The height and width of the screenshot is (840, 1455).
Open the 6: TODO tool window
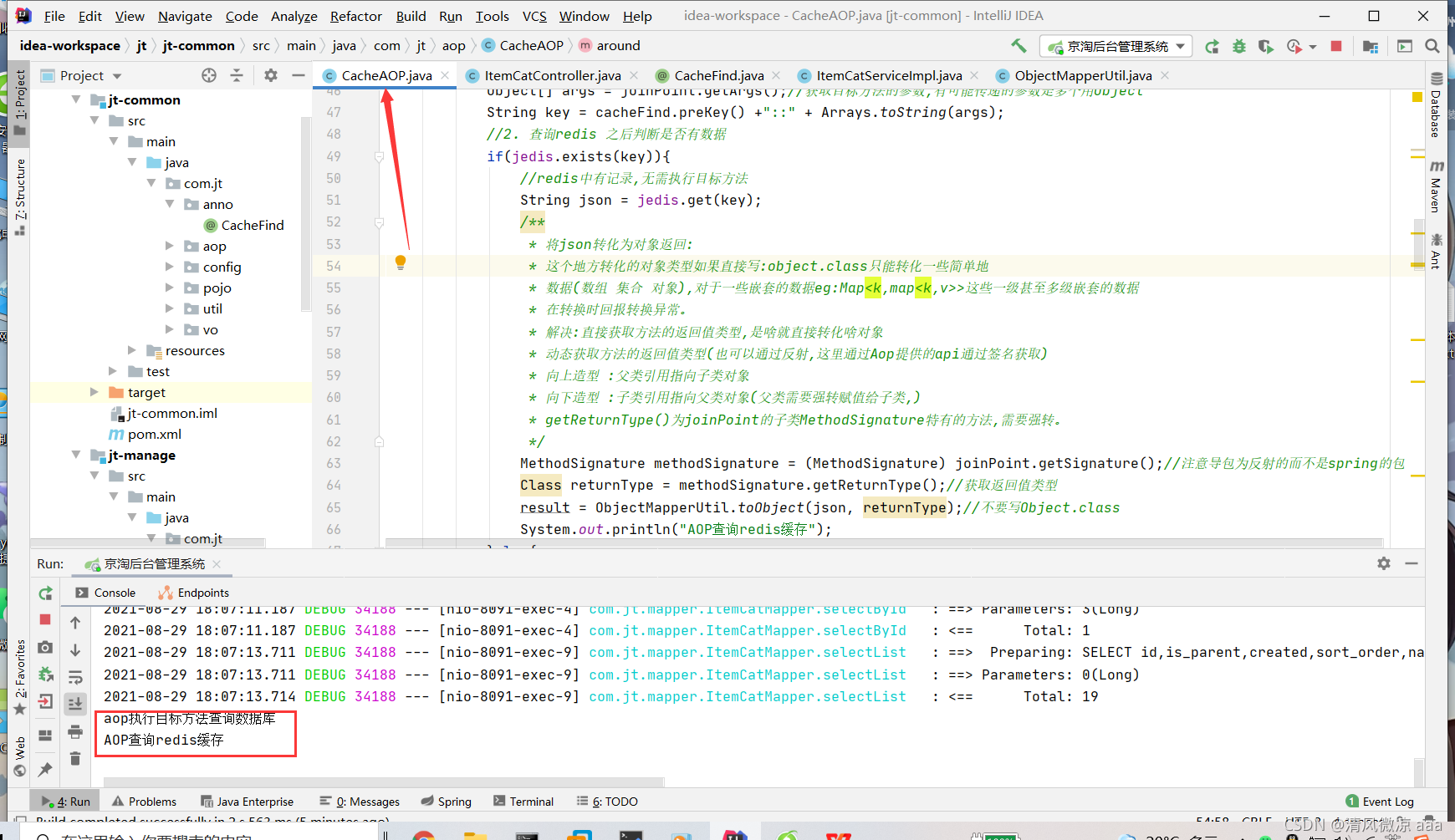(x=607, y=802)
